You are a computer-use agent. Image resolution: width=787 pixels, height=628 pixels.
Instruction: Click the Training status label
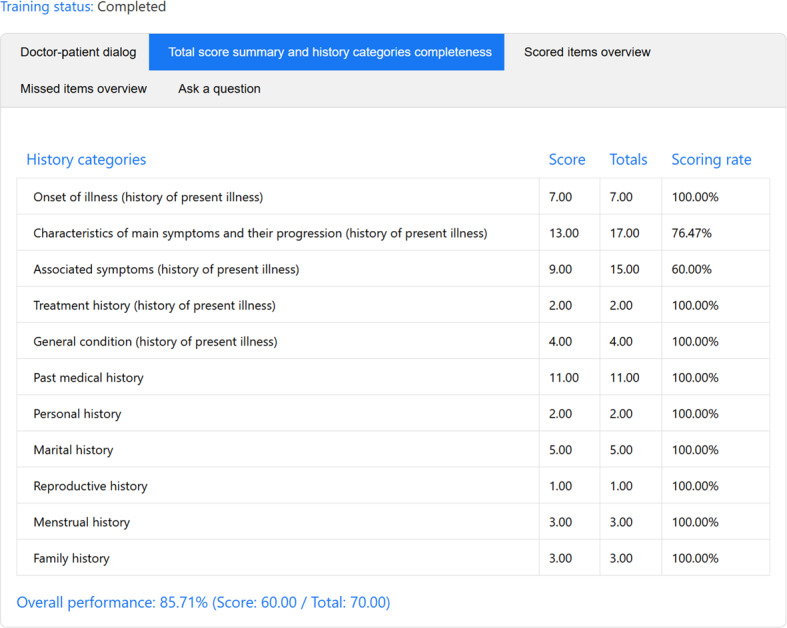tap(47, 7)
